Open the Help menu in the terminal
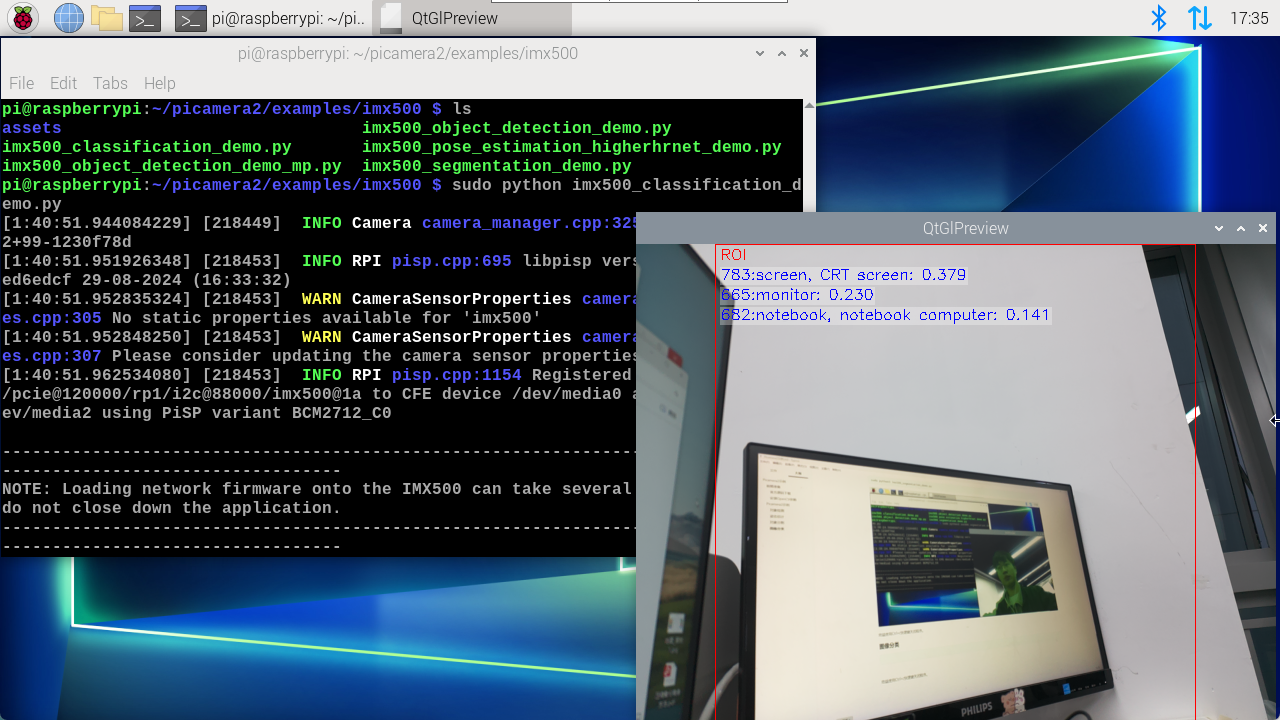Image resolution: width=1280 pixels, height=720 pixels. 159,83
